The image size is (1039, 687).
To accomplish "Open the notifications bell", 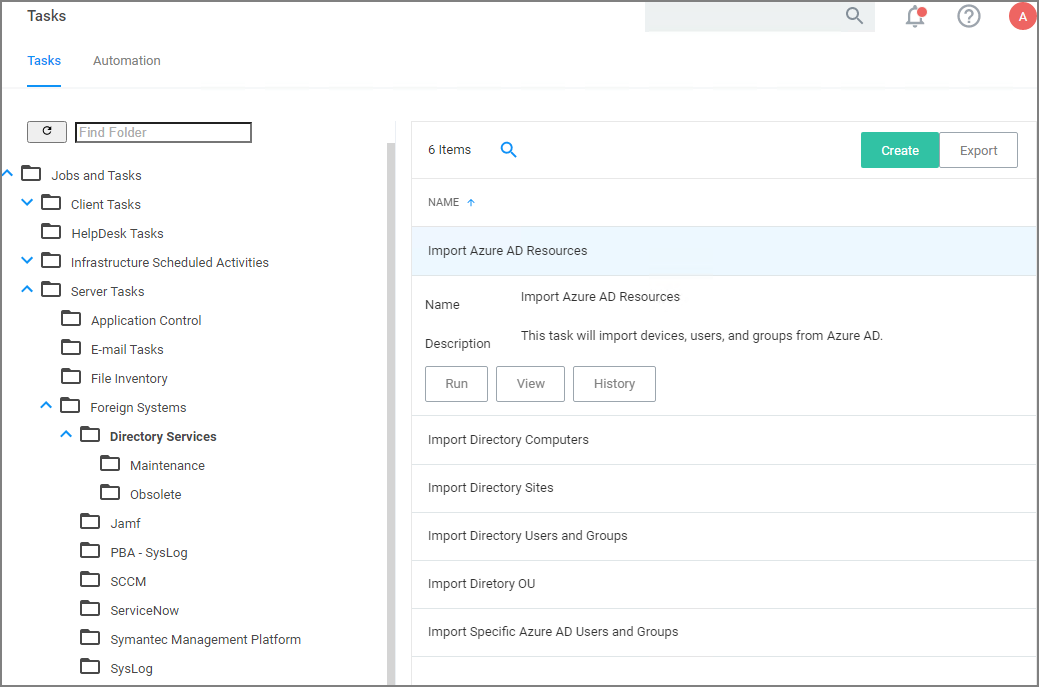I will pyautogui.click(x=914, y=16).
